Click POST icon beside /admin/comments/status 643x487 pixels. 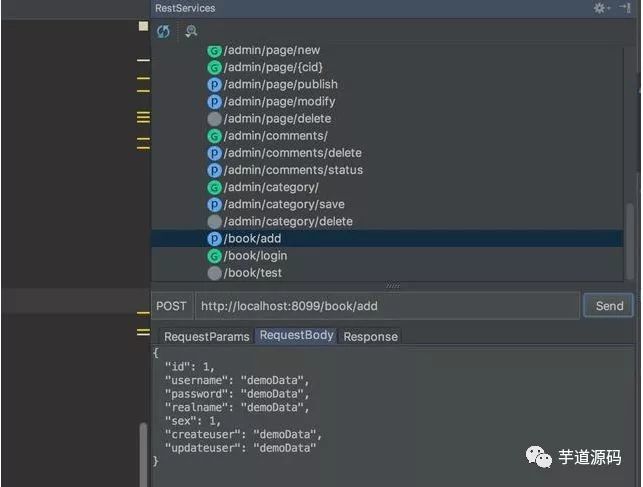214,171
